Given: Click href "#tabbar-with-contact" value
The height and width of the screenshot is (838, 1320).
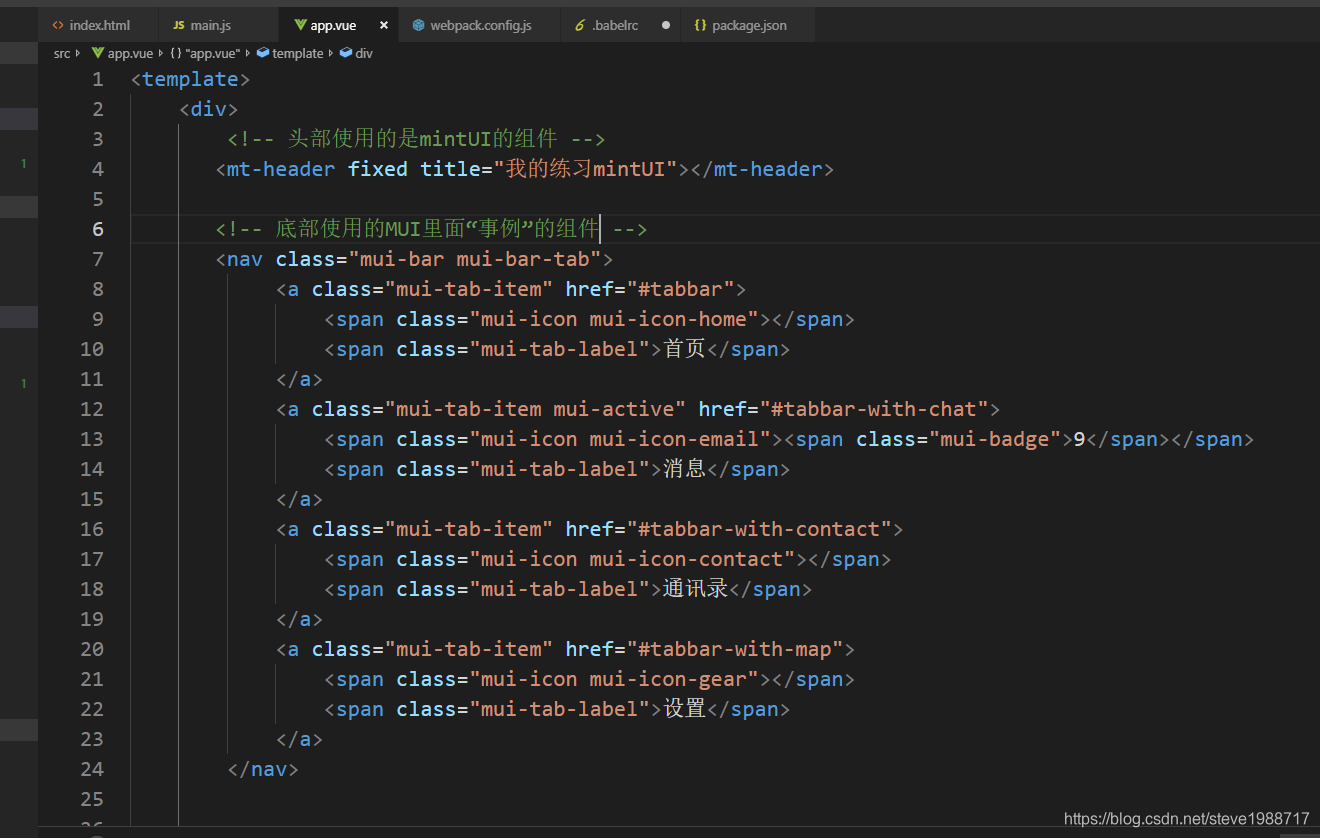Looking at the screenshot, I should (x=759, y=529).
